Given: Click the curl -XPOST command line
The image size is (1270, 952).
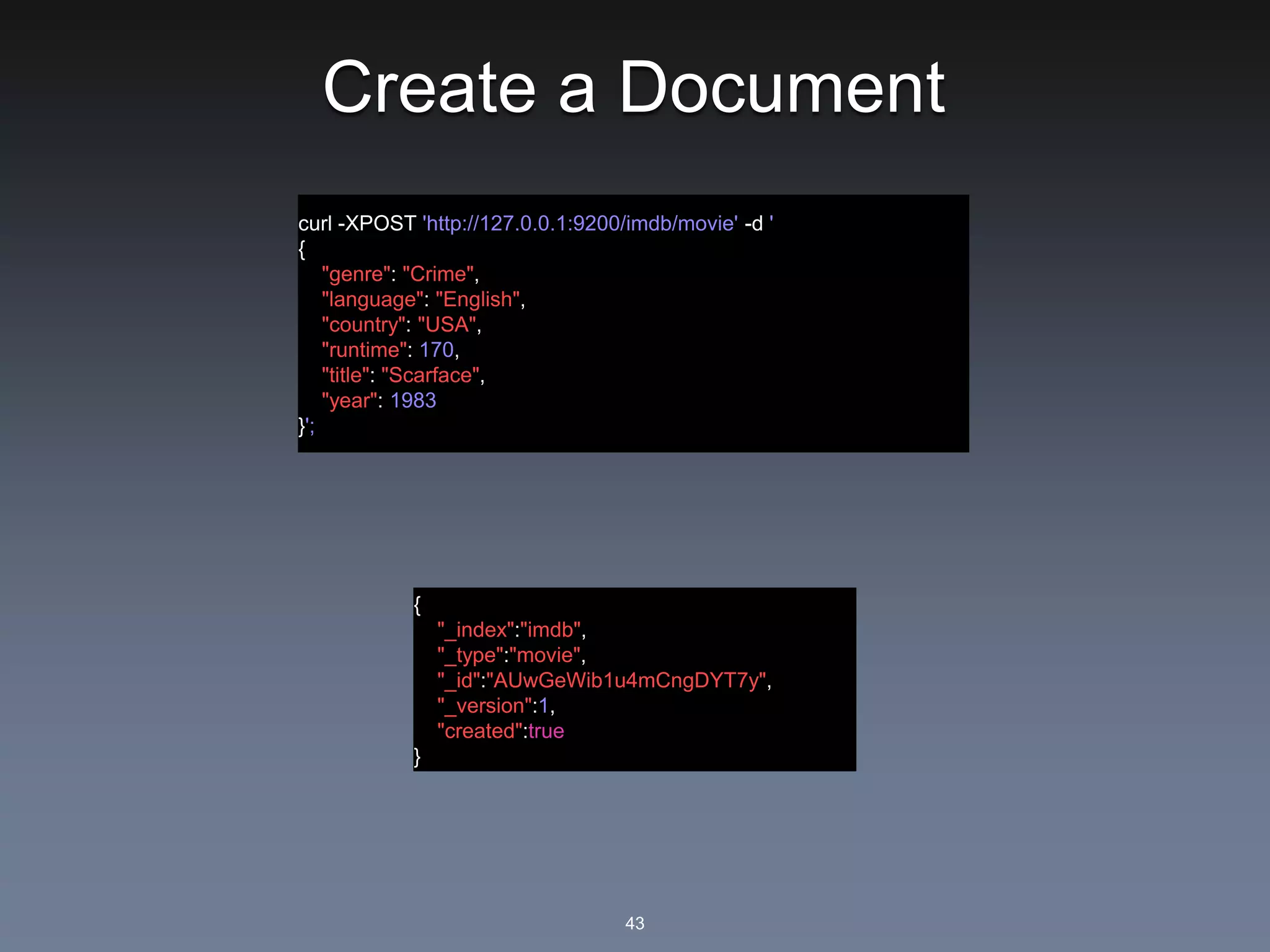Looking at the screenshot, I should coord(536,223).
